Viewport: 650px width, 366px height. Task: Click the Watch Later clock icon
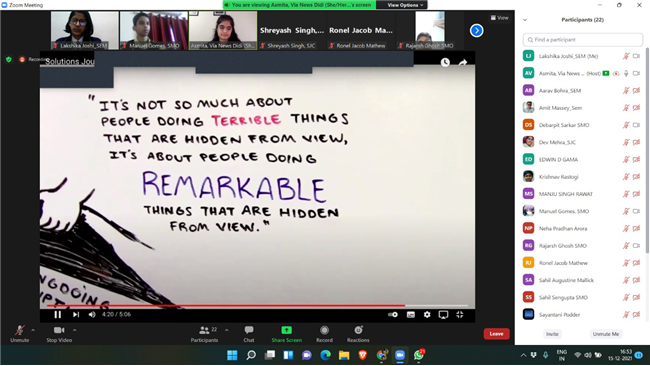pyautogui.click(x=445, y=62)
